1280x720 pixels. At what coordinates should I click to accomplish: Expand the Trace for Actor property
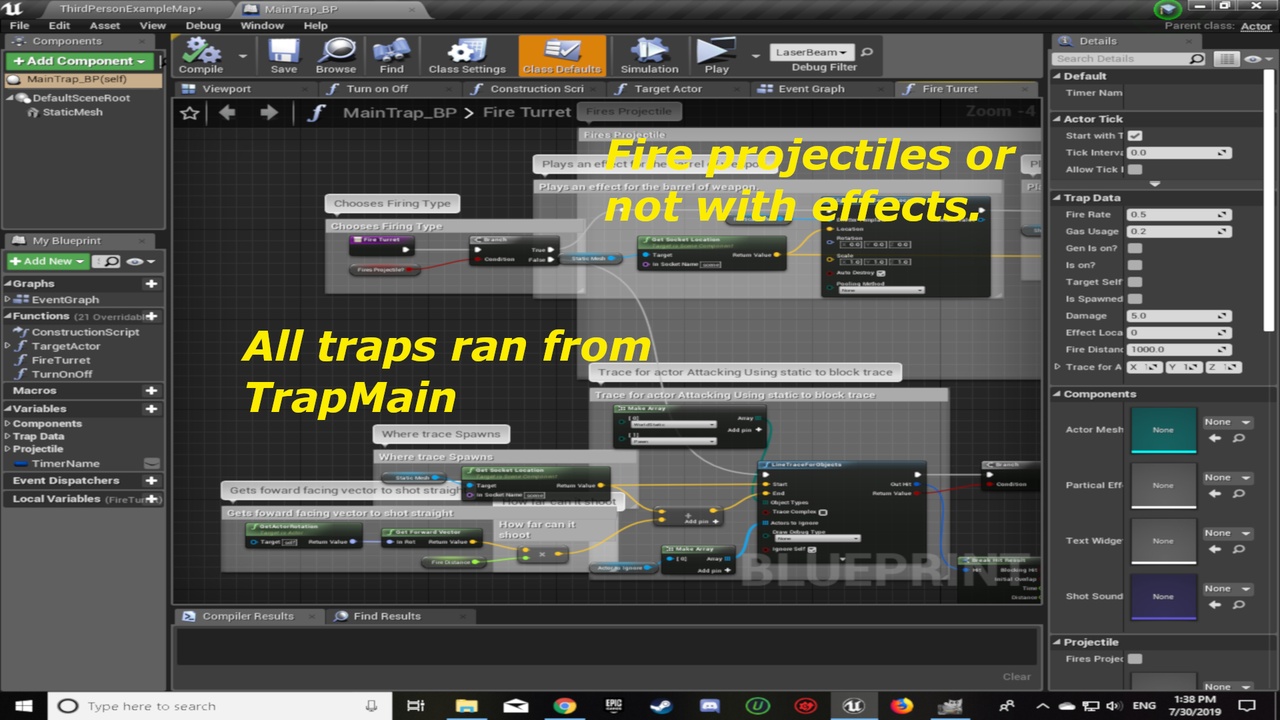(x=1058, y=367)
